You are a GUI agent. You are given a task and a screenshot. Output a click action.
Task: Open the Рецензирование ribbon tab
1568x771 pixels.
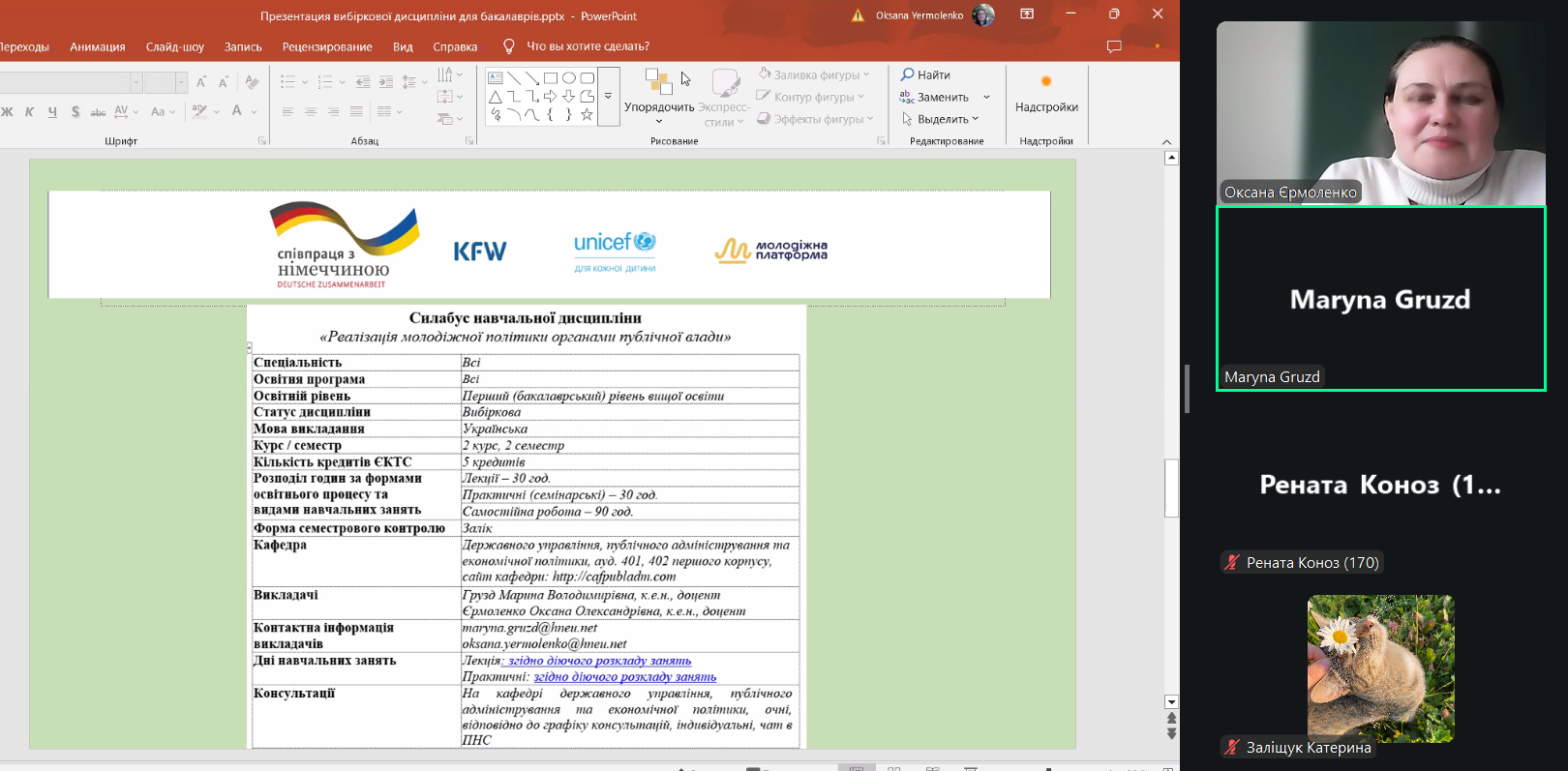tap(327, 46)
